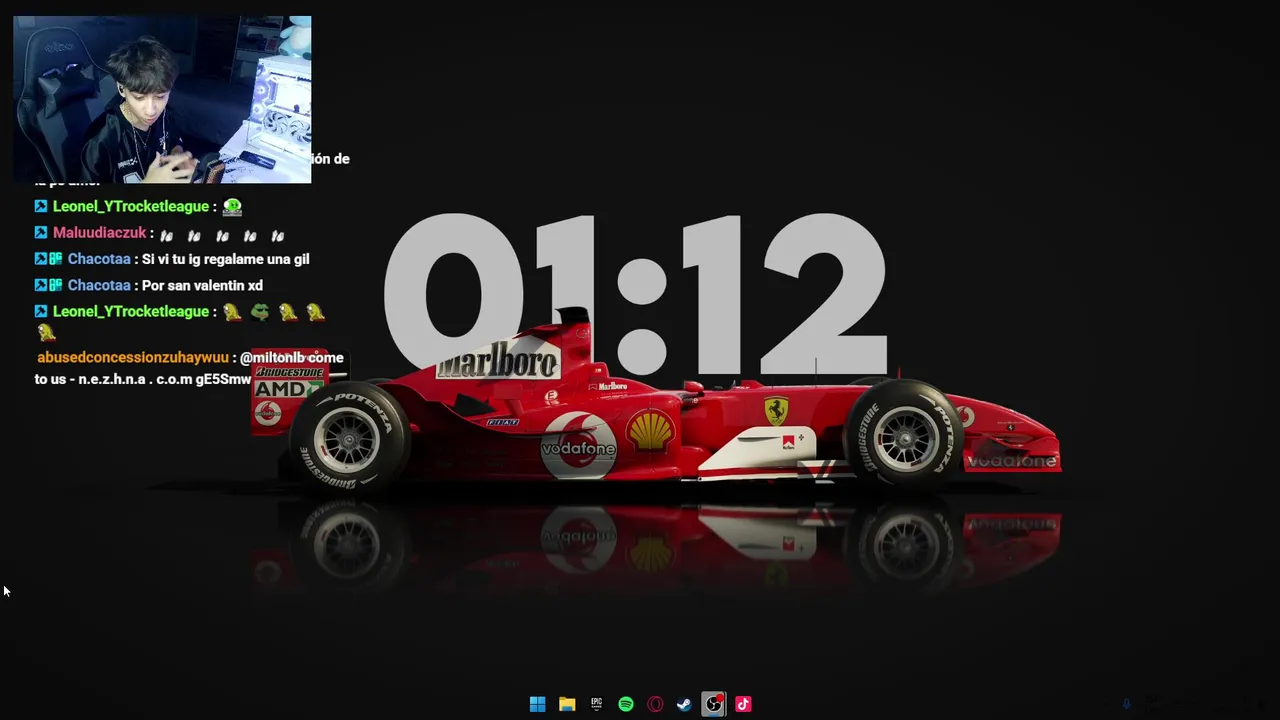
Task: Click Leonel_YTrocketleague username beside dancing emotes
Action: pyautogui.click(x=131, y=311)
